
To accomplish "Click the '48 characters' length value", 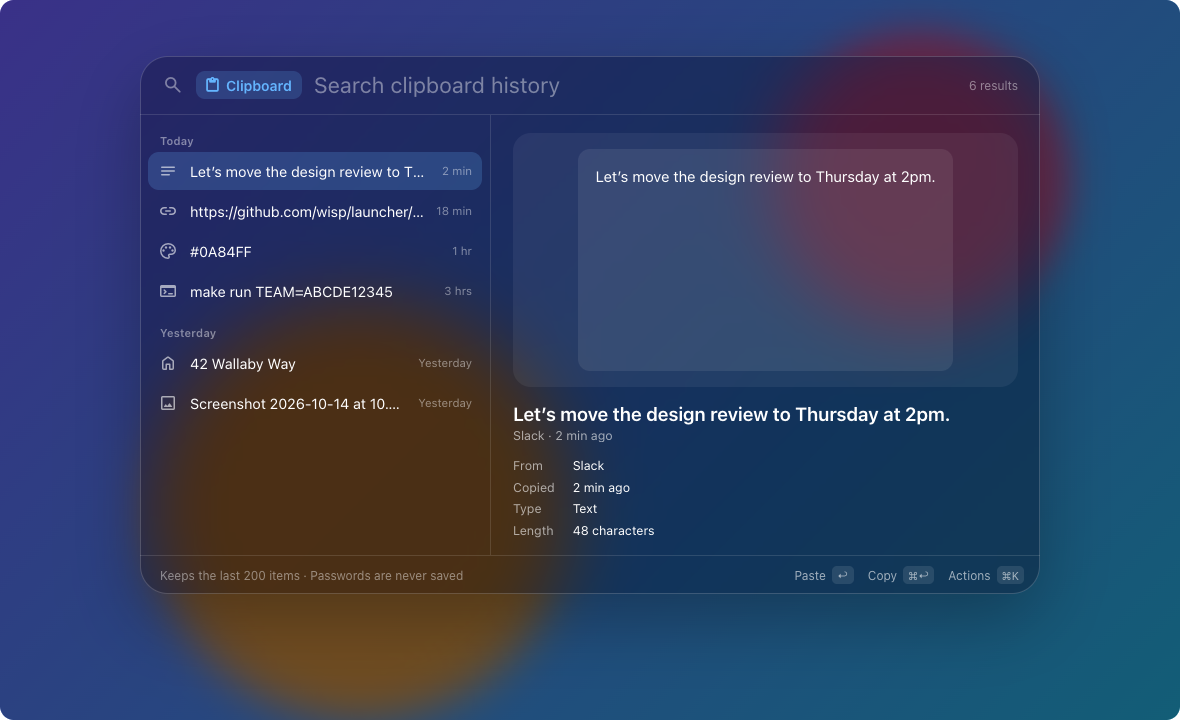I will pos(613,530).
